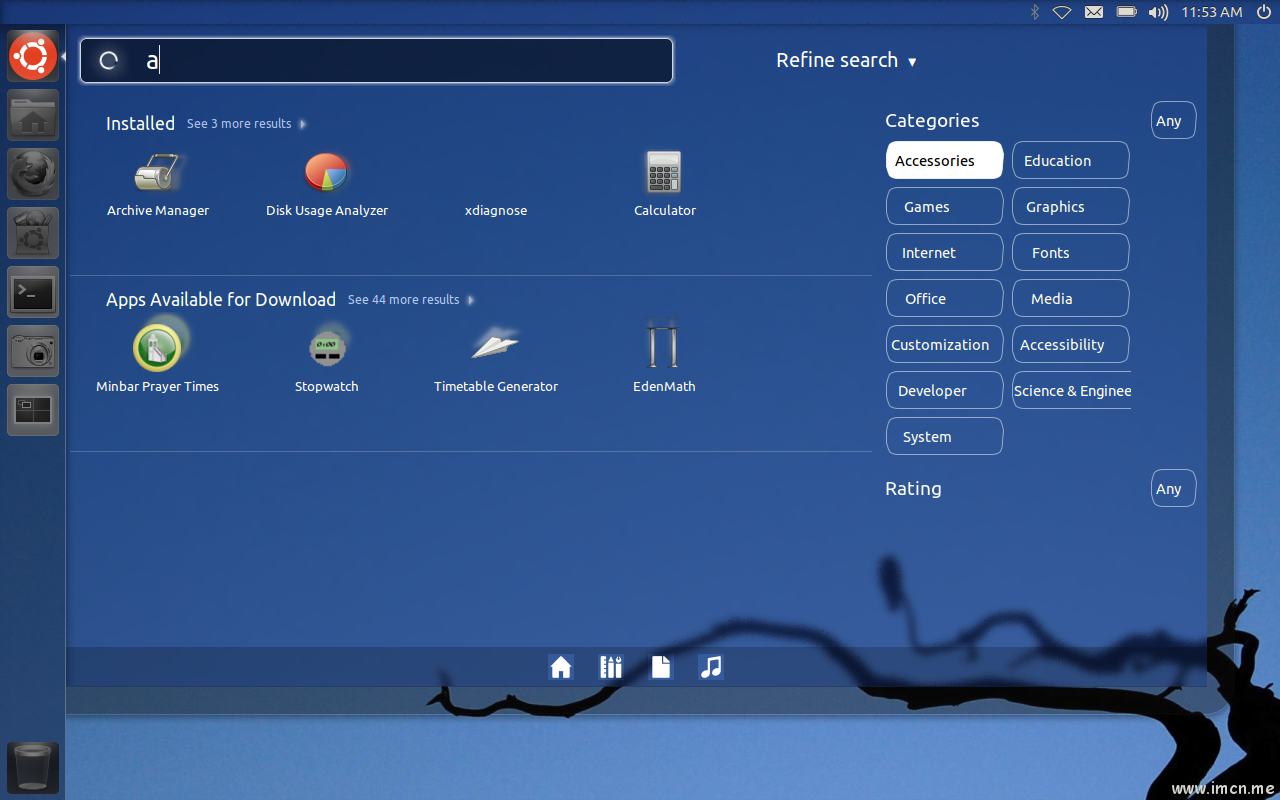Choose the EdenMath app icon
This screenshot has width=1280, height=800.
click(x=663, y=349)
